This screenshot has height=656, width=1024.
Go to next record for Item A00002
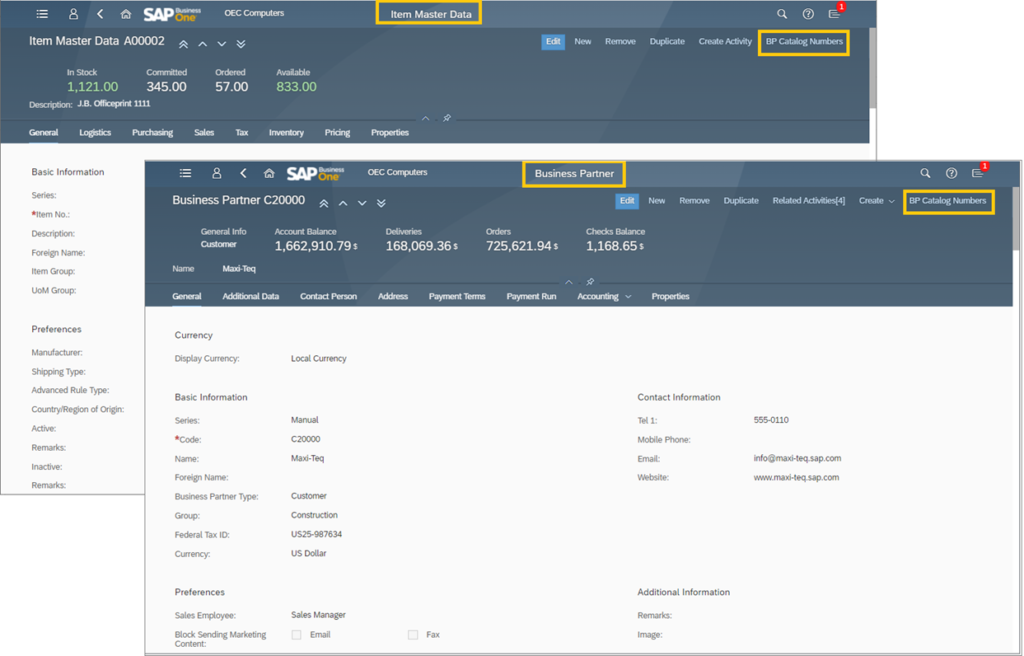coord(222,44)
